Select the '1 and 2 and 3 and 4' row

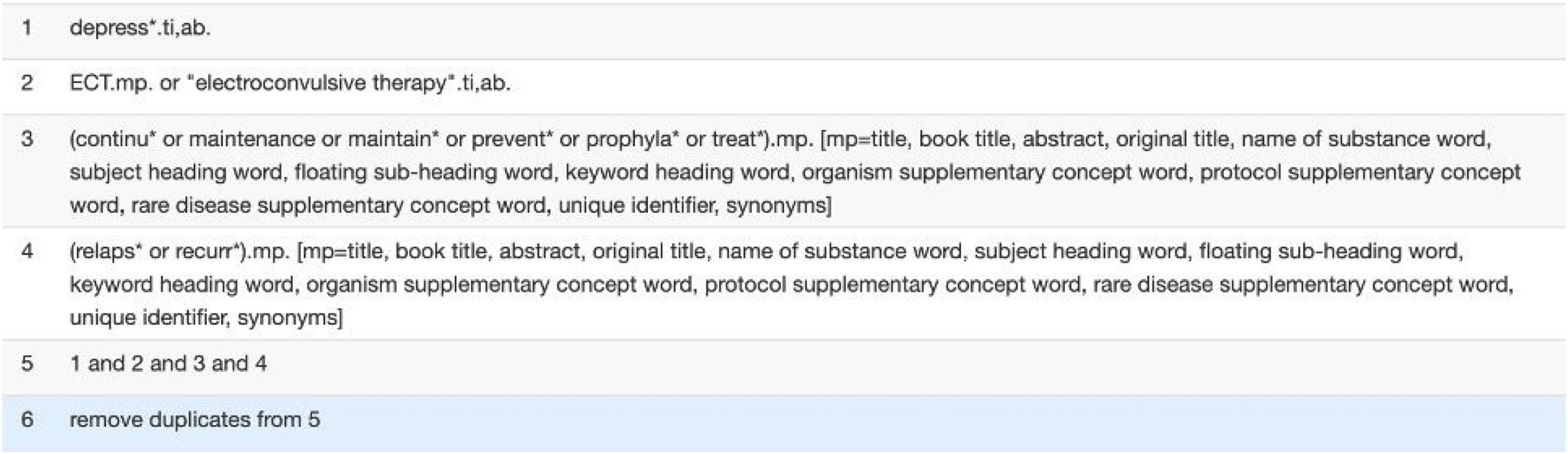tap(784, 367)
